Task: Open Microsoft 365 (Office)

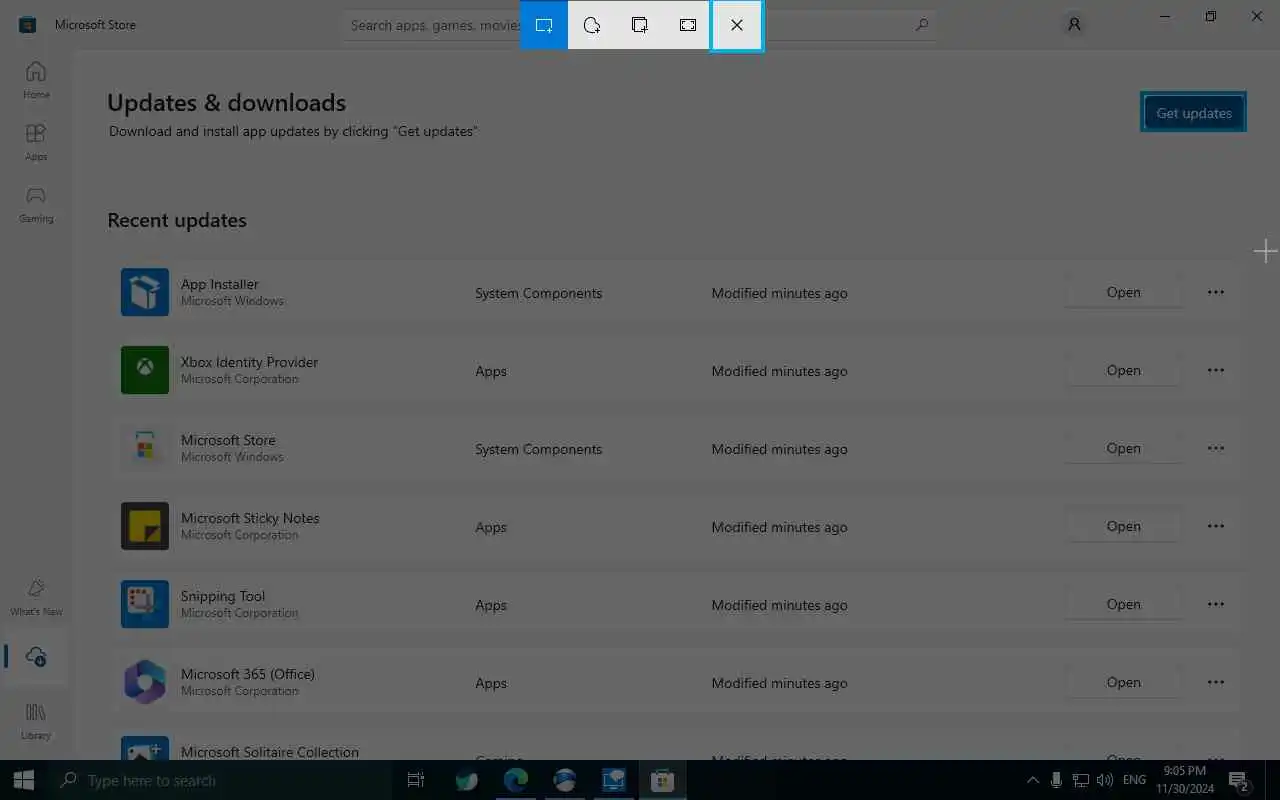Action: click(1123, 682)
